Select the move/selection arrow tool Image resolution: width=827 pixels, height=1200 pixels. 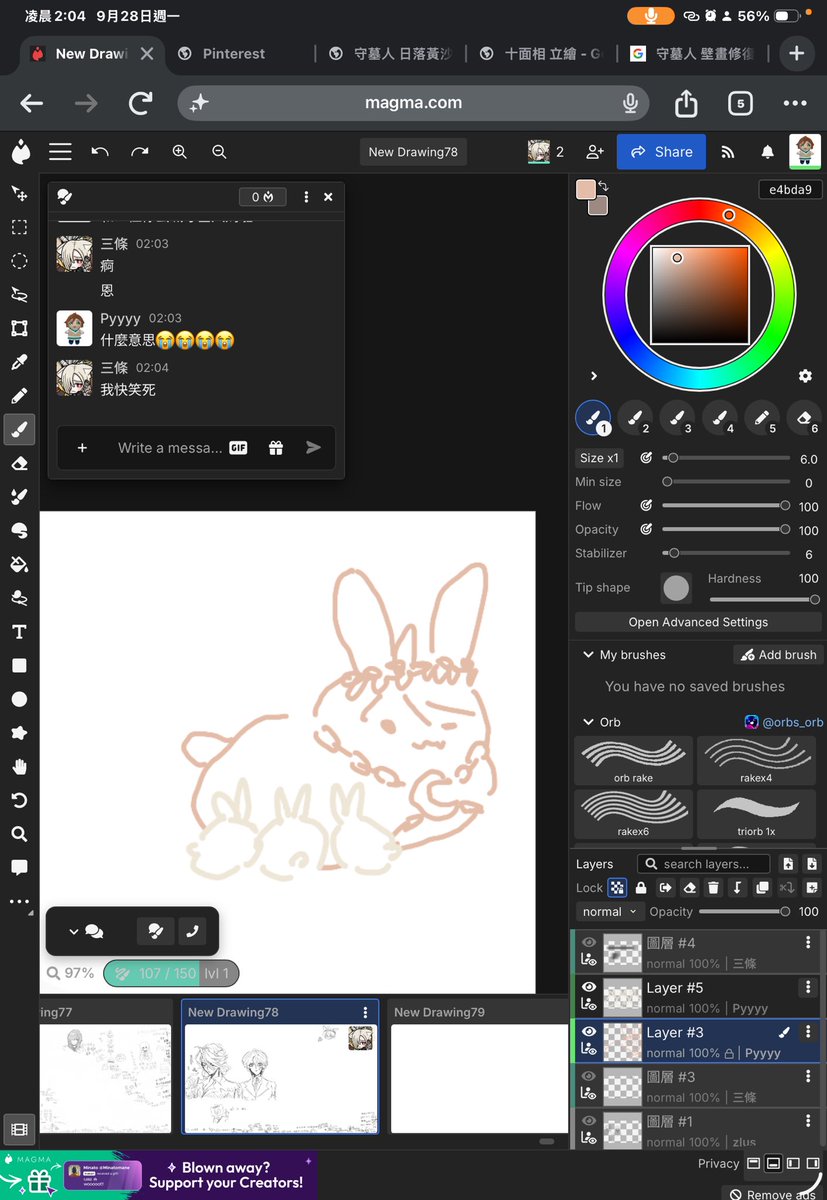[x=19, y=193]
